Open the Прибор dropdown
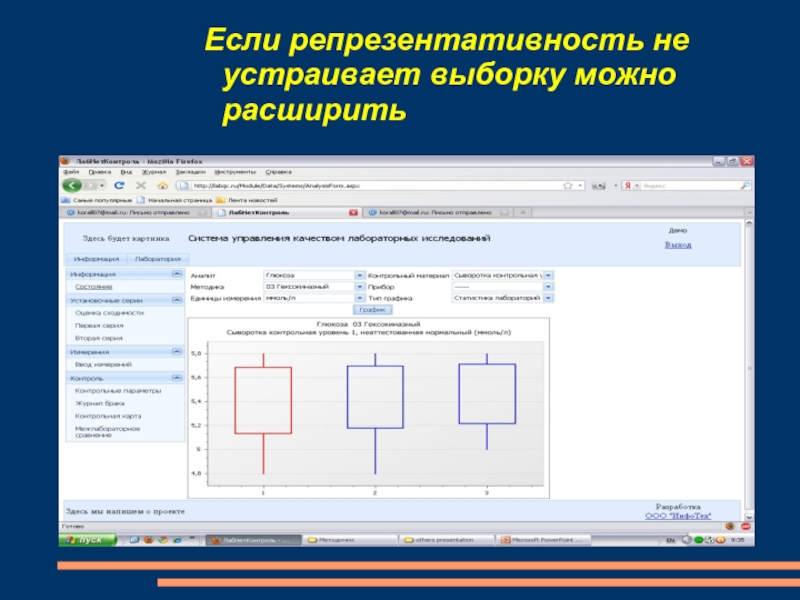Image resolution: width=800 pixels, height=600 pixels. 548,287
